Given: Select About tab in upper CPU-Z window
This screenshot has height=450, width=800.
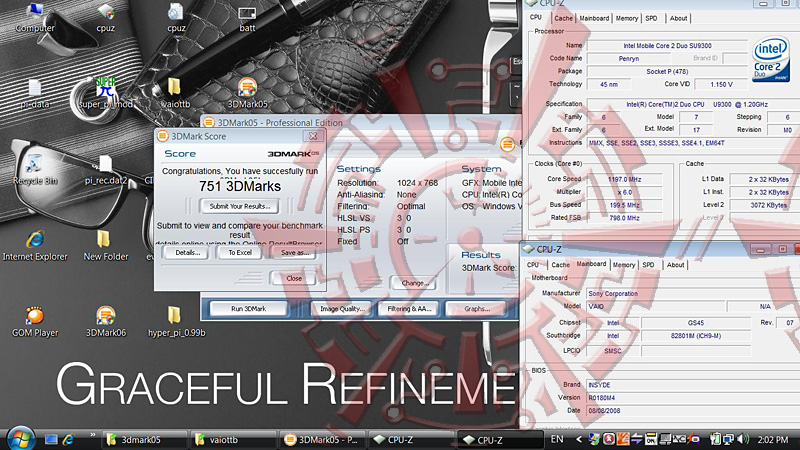Looking at the screenshot, I should tap(679, 18).
